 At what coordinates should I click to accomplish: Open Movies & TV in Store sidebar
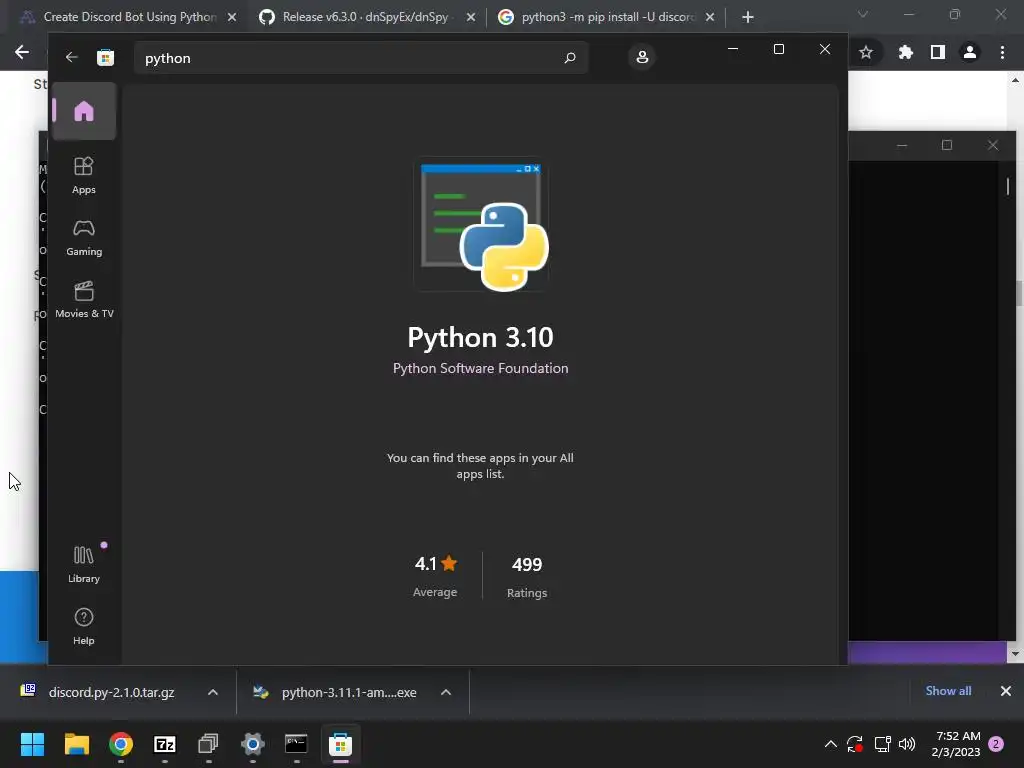[x=84, y=300]
